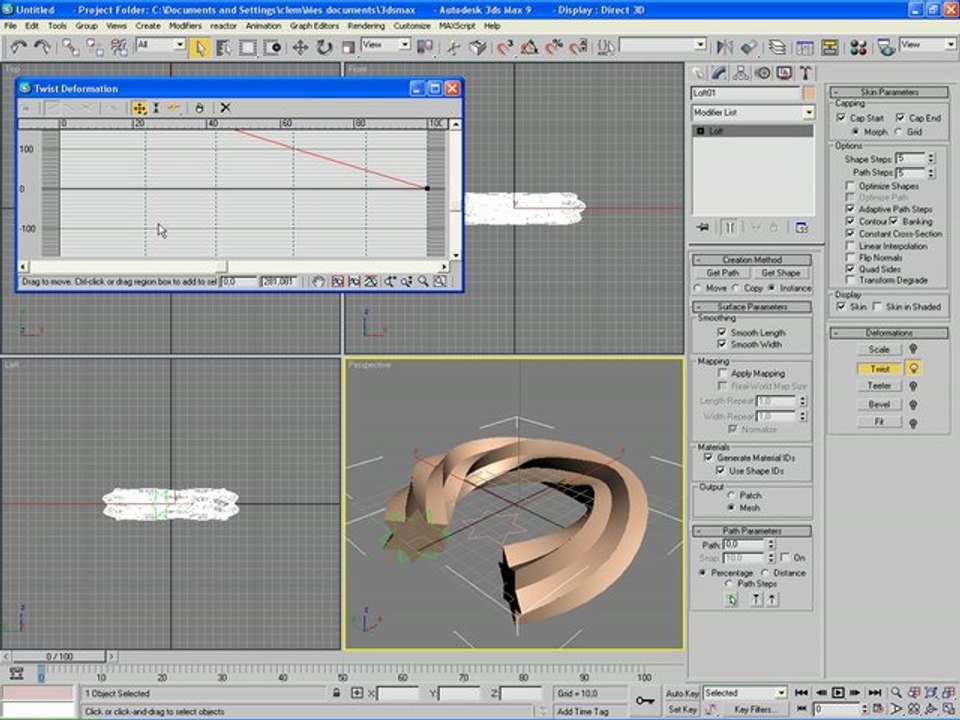
Task: Select Move Control Point tool in Twist Deformation
Action: point(139,108)
